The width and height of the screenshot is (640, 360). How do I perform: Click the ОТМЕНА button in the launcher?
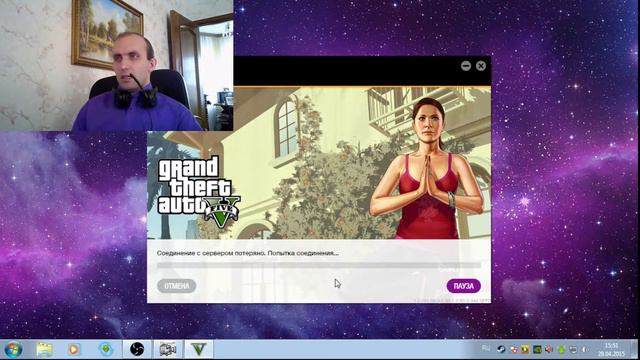click(177, 286)
